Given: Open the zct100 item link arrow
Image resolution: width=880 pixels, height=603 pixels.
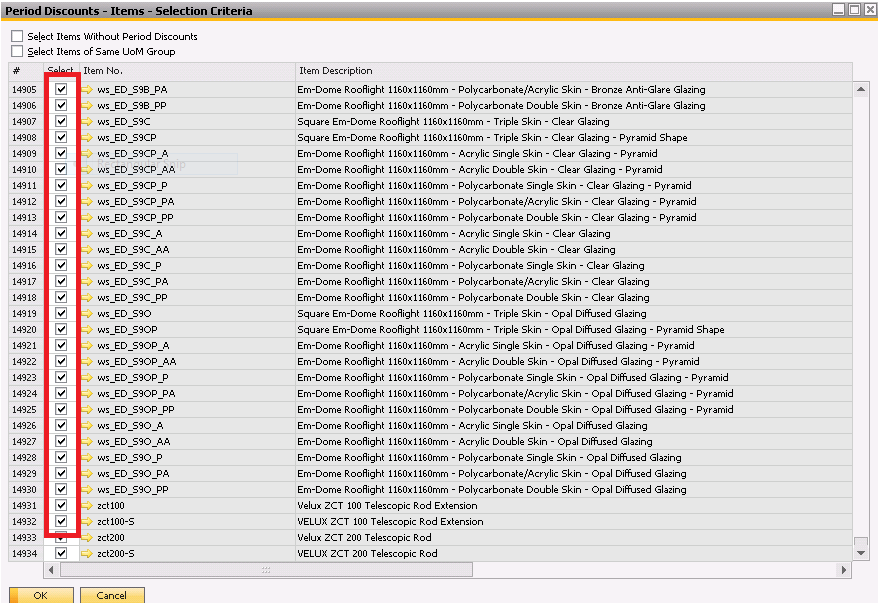Looking at the screenshot, I should tap(87, 505).
